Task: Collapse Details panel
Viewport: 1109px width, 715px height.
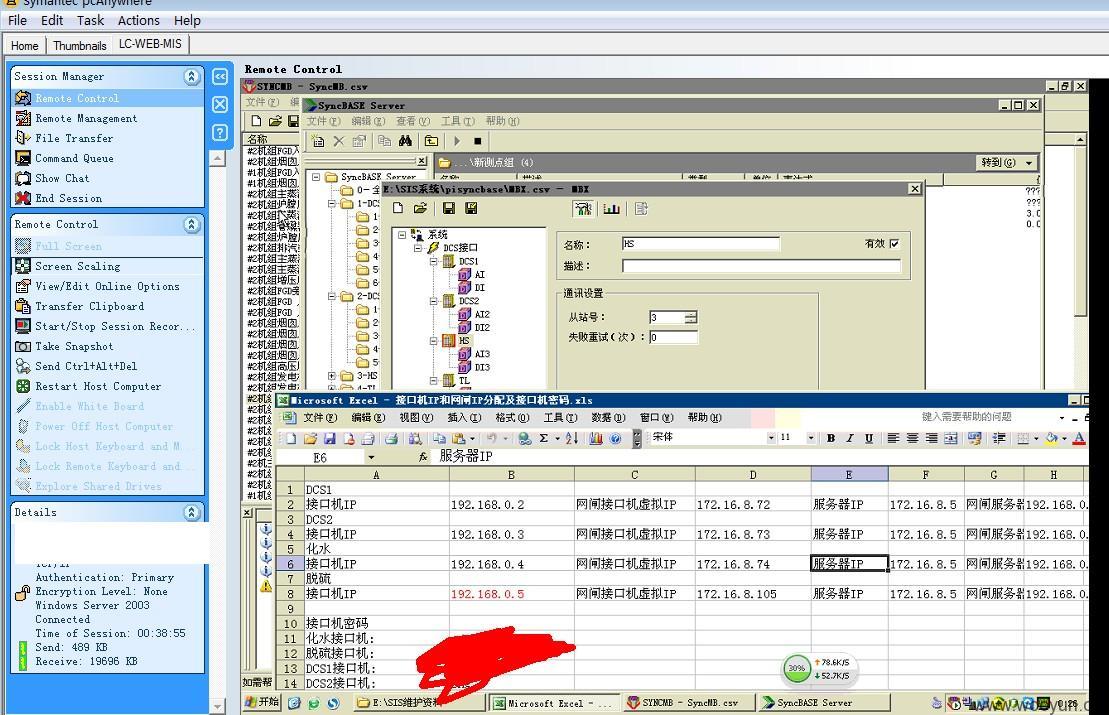Action: (192, 512)
